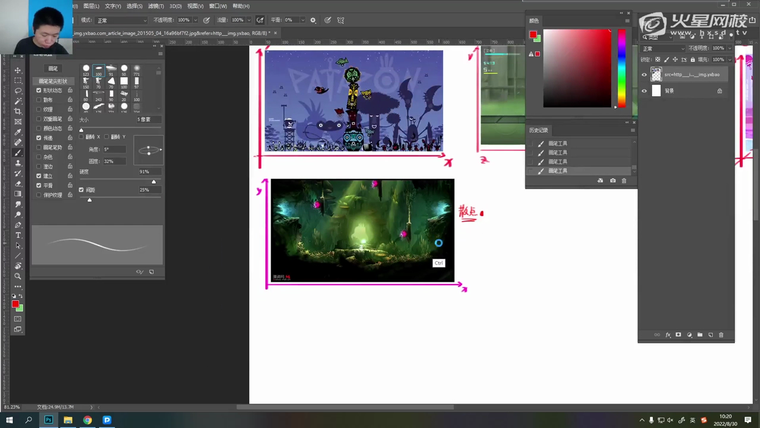Select the Type (T) tool
This screenshot has height=428, width=760.
(x=18, y=236)
